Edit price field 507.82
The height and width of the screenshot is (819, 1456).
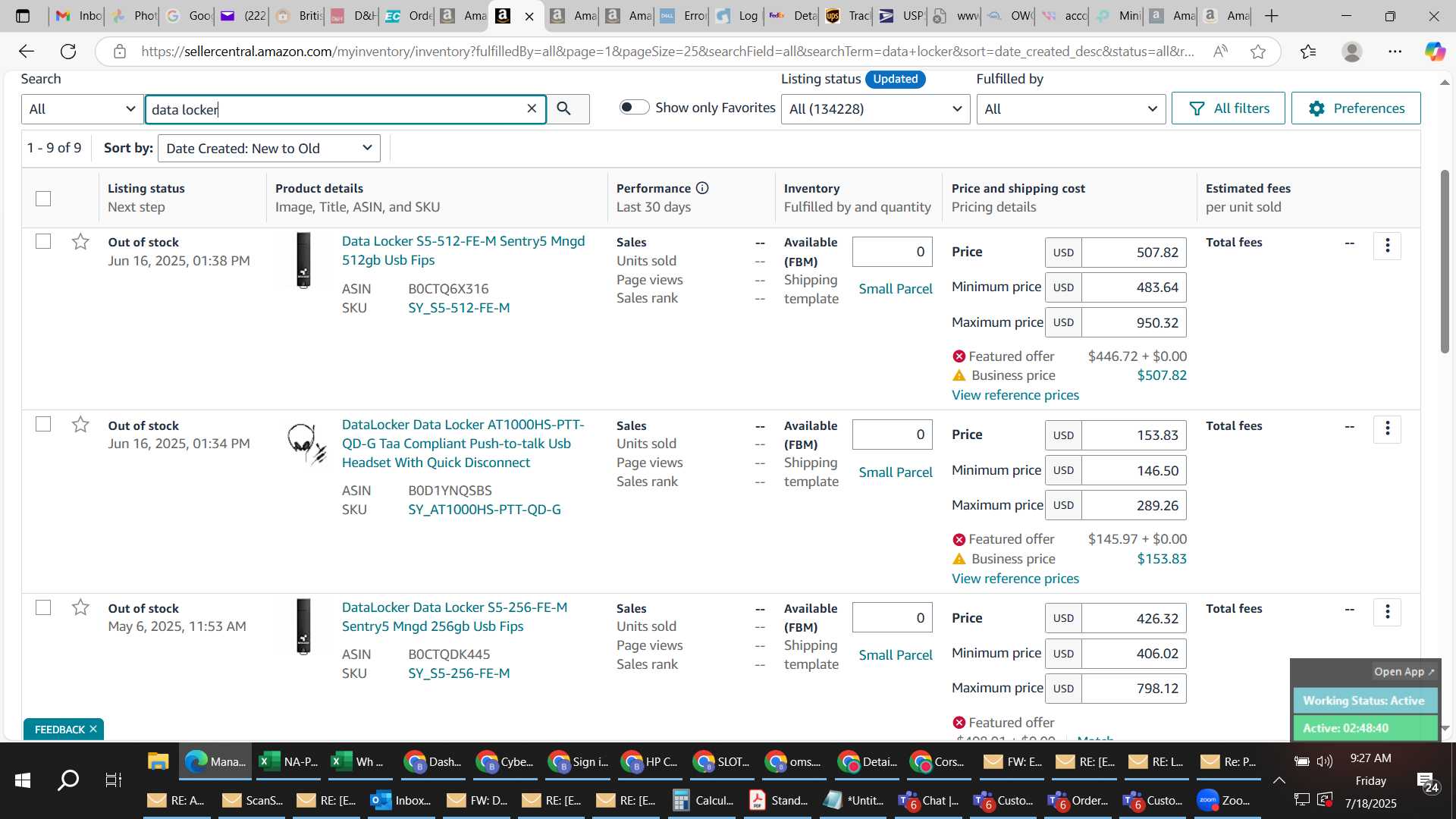[x=1134, y=253]
